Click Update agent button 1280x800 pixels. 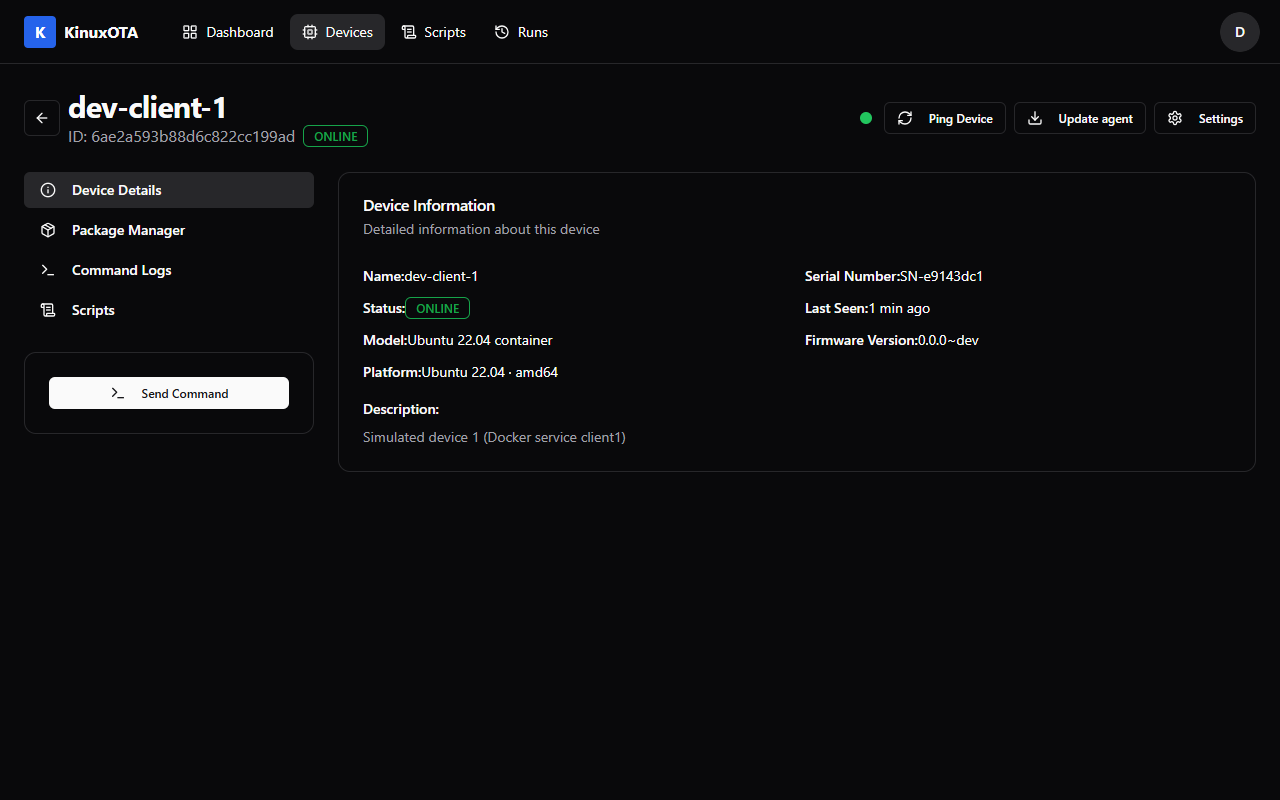click(1080, 118)
